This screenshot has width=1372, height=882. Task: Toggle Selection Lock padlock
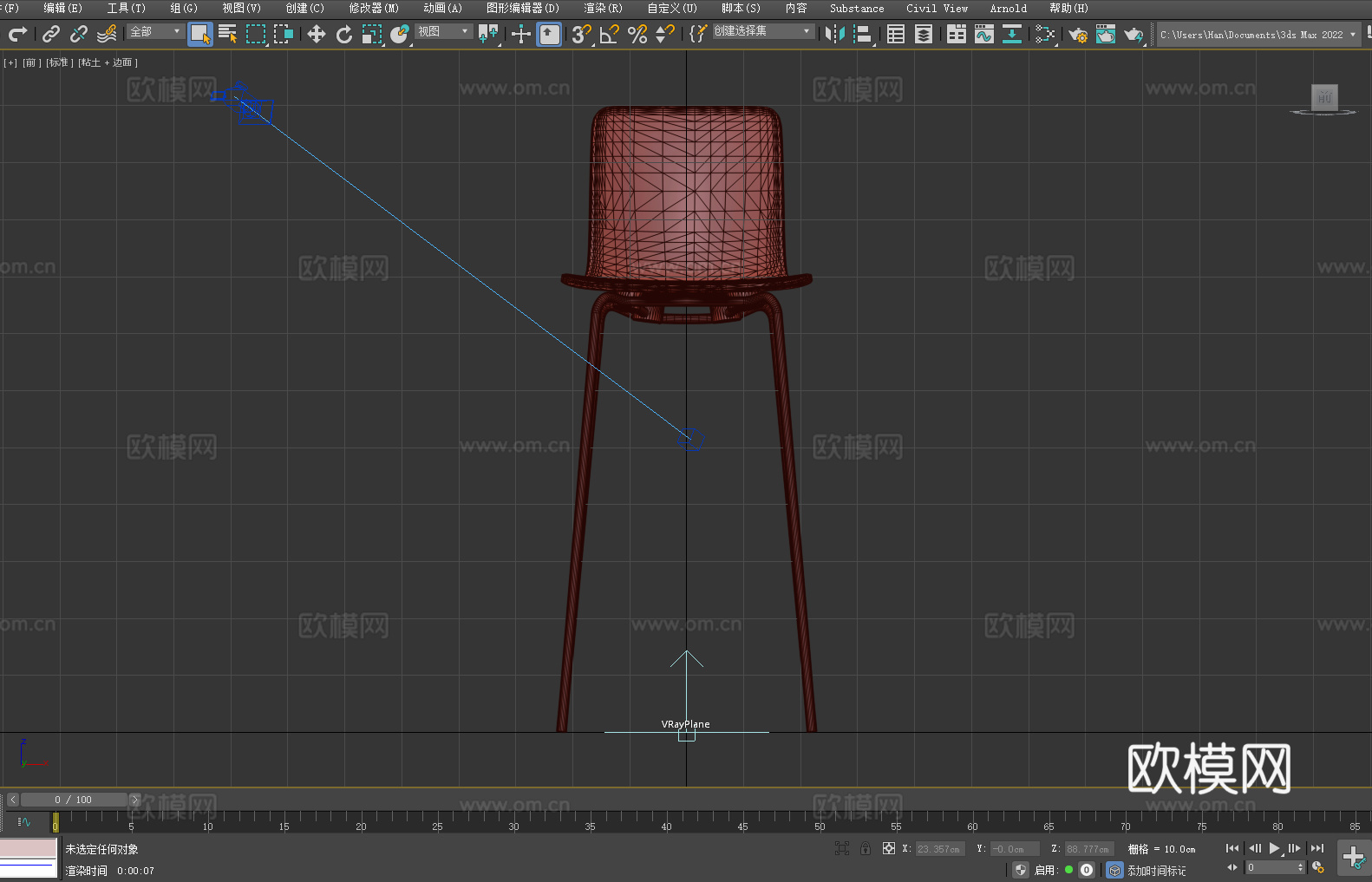(866, 848)
